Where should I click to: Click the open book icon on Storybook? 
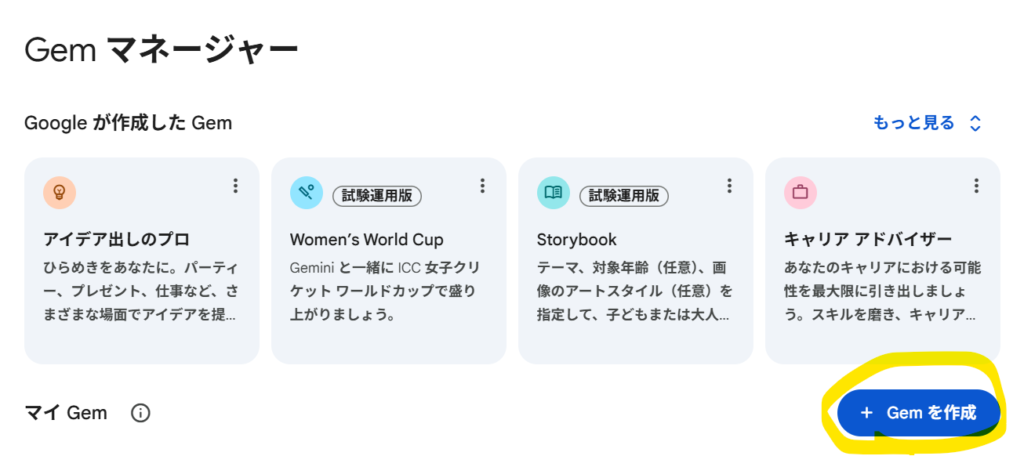pos(552,193)
